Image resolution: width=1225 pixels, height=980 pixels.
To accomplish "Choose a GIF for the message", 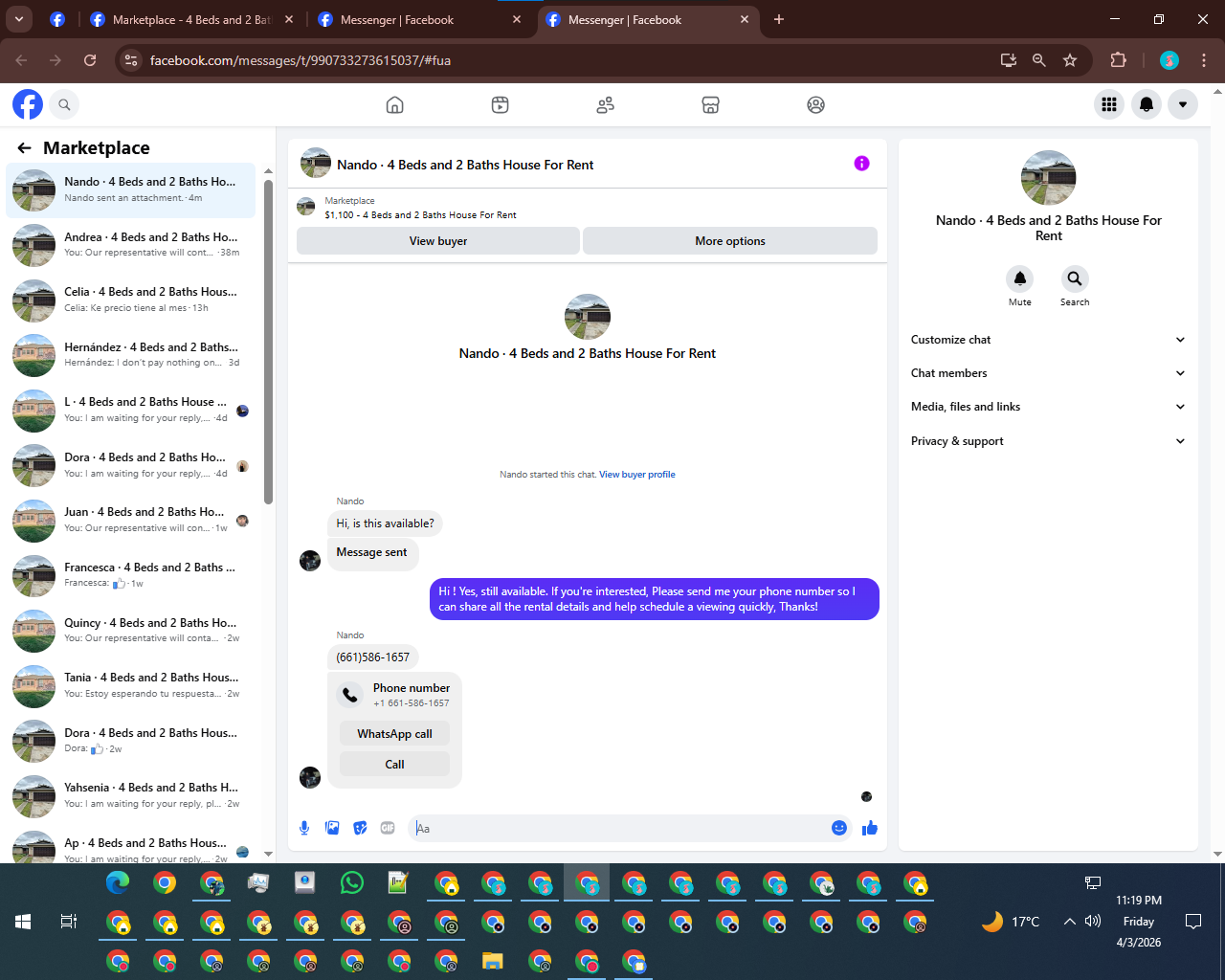I will [x=388, y=828].
